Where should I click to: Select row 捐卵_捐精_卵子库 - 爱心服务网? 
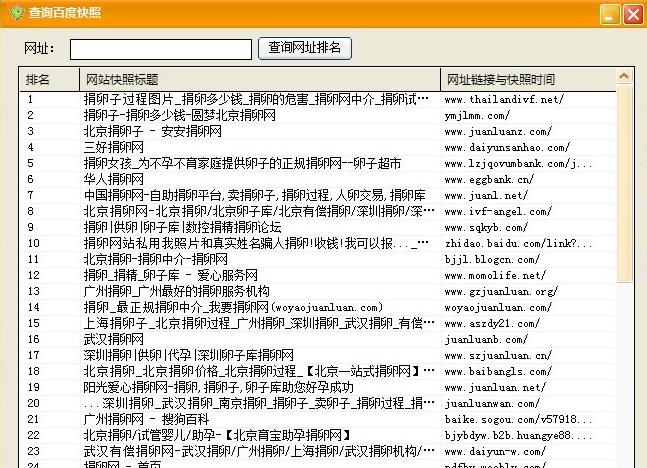(x=318, y=276)
